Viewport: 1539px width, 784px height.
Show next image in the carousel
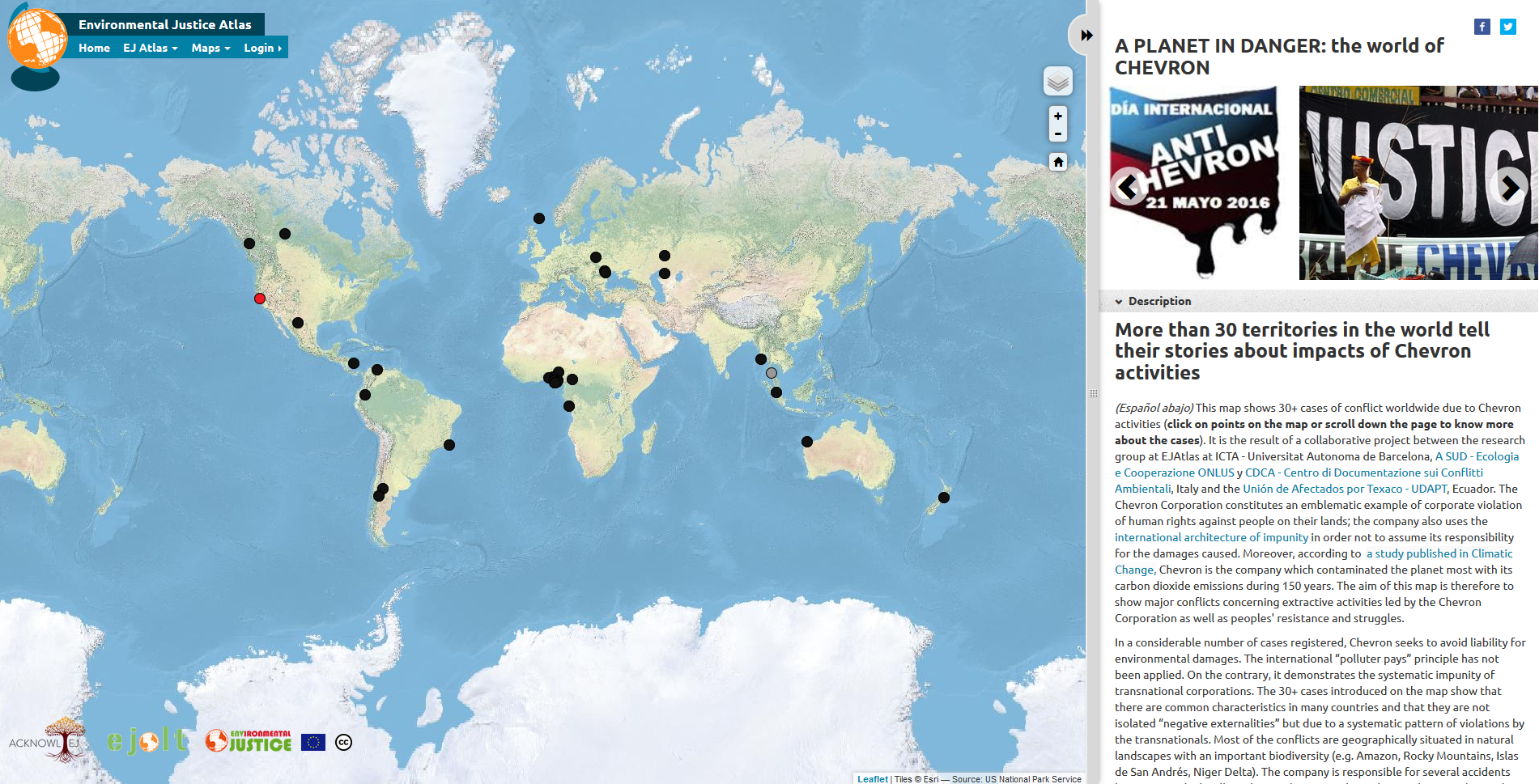coord(1508,186)
